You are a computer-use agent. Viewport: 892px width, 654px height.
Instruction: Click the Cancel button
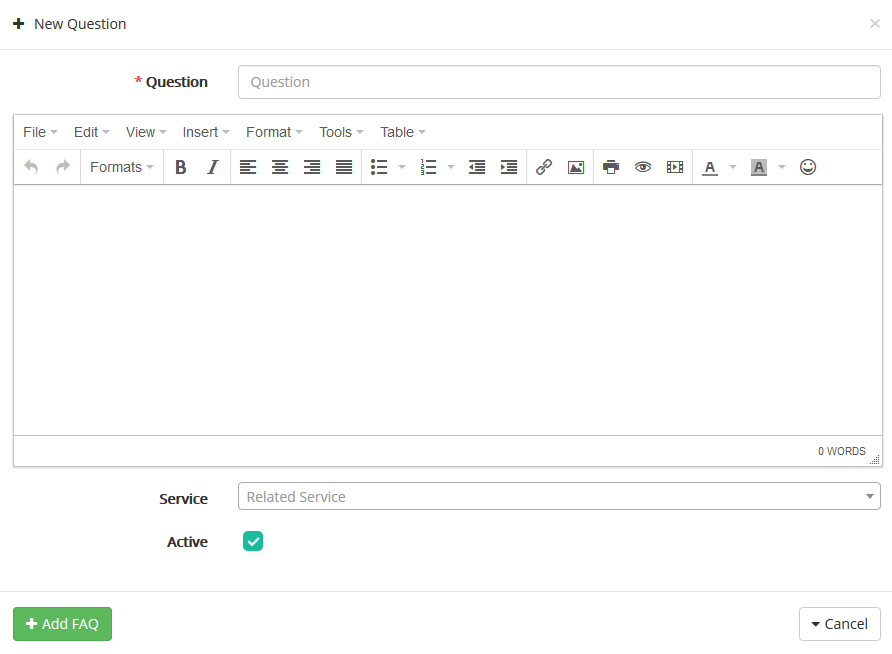pos(840,624)
